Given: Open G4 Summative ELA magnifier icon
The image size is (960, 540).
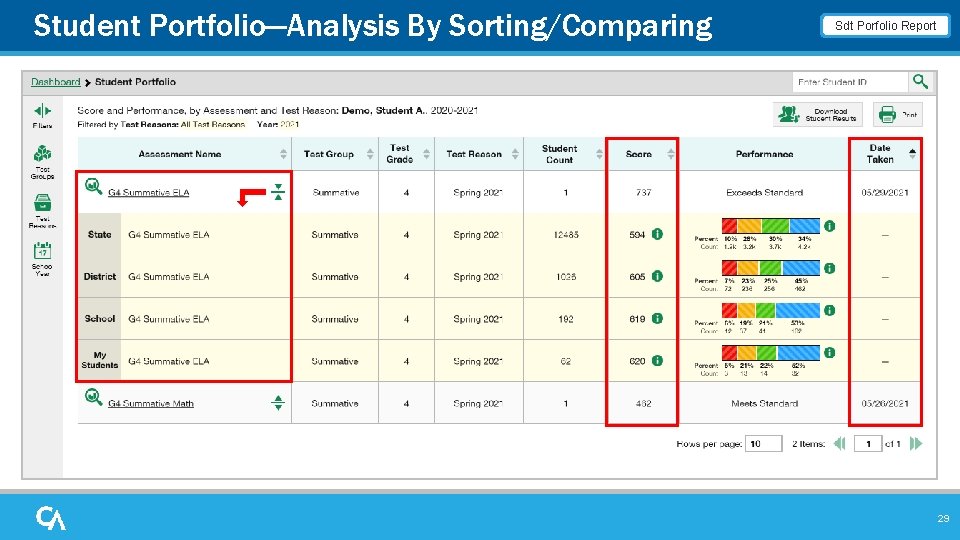Looking at the screenshot, I should (x=93, y=186).
